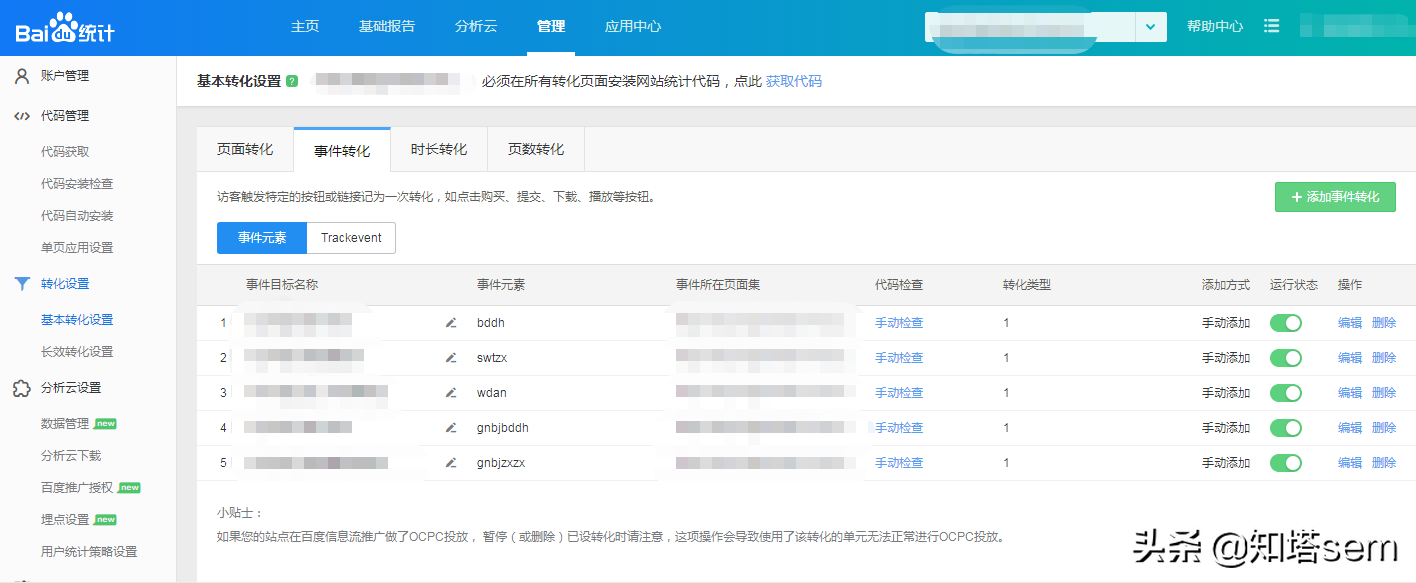Click the 代码管理 code brackets icon
Viewport: 1416px width, 583px height.
click(22, 116)
